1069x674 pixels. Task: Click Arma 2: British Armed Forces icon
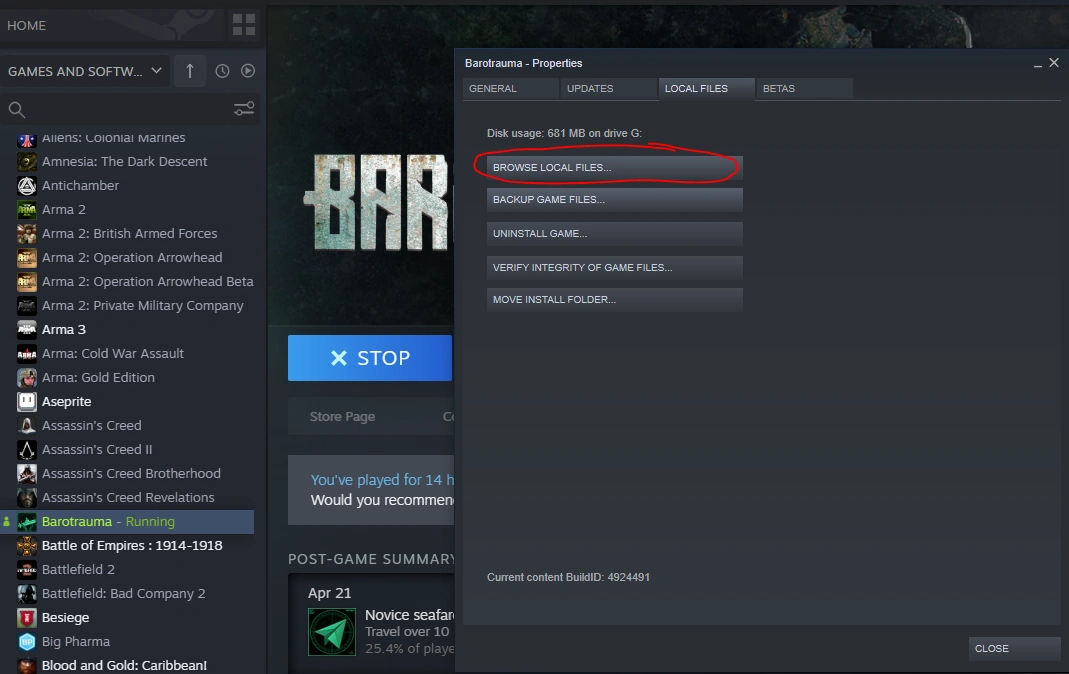[27, 233]
